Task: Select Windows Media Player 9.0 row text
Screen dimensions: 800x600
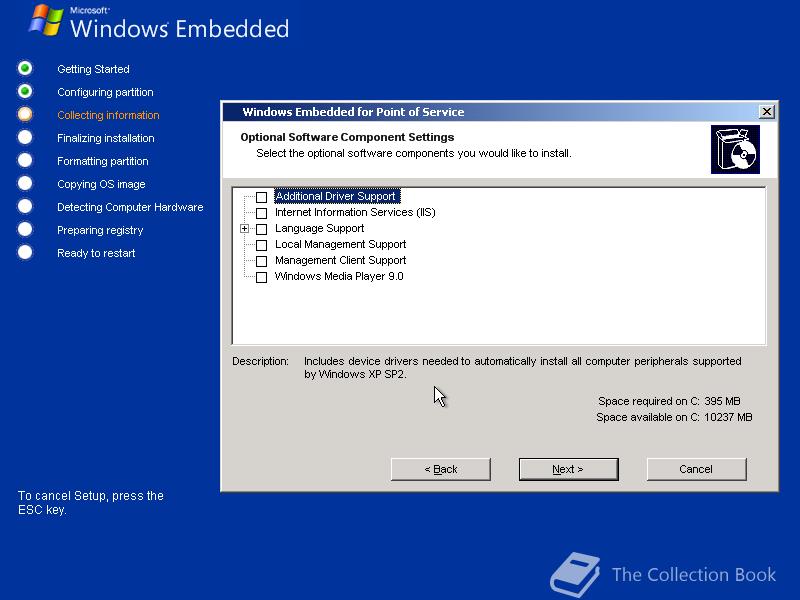Action: (x=339, y=277)
